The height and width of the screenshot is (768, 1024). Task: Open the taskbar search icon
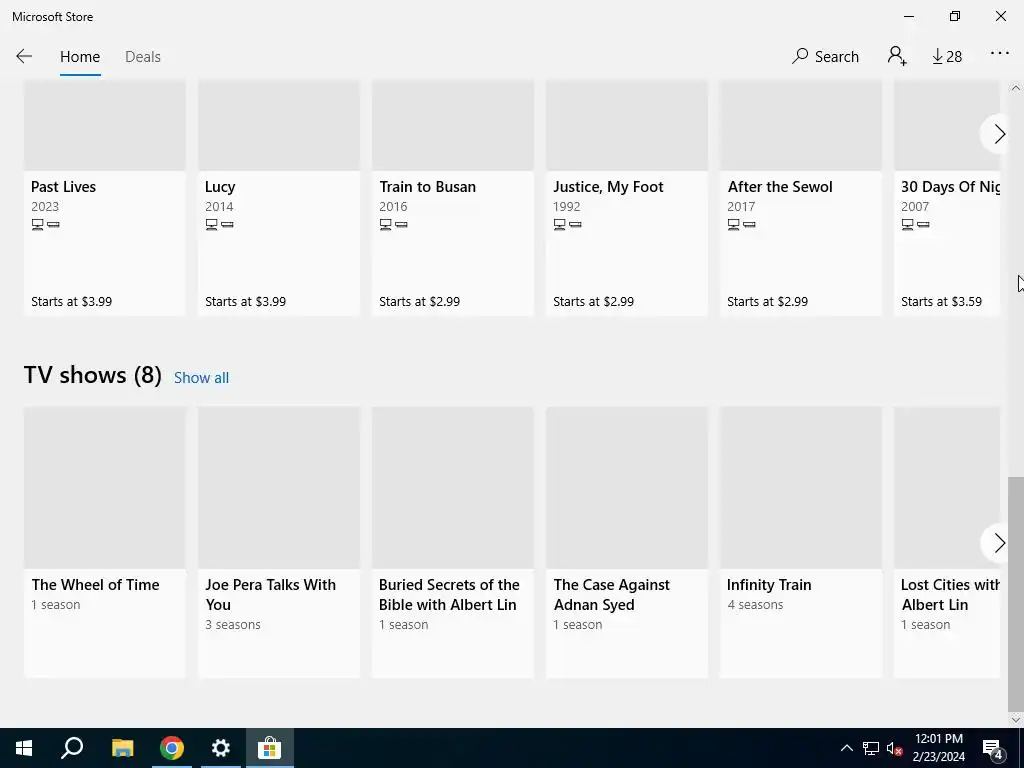tap(72, 748)
